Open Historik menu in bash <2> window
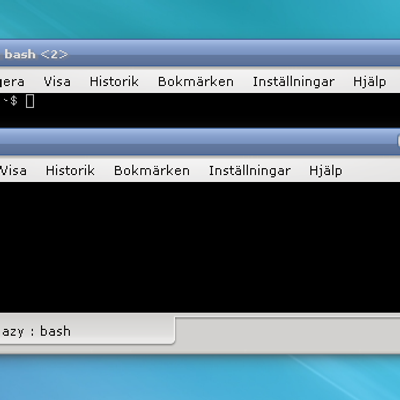This screenshot has width=400, height=400. click(x=114, y=82)
